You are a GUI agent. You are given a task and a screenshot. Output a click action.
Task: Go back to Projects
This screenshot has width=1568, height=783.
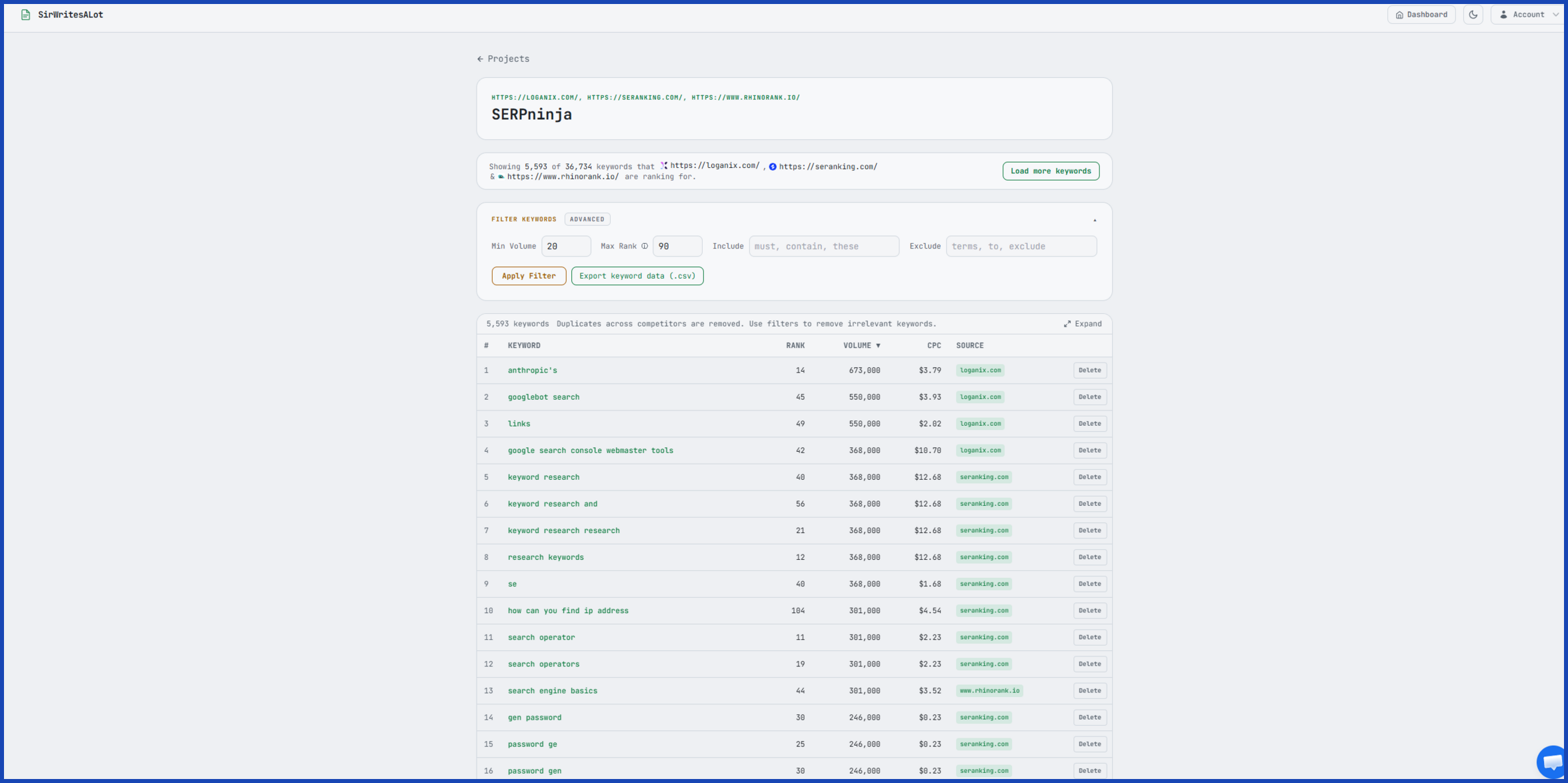click(x=503, y=59)
